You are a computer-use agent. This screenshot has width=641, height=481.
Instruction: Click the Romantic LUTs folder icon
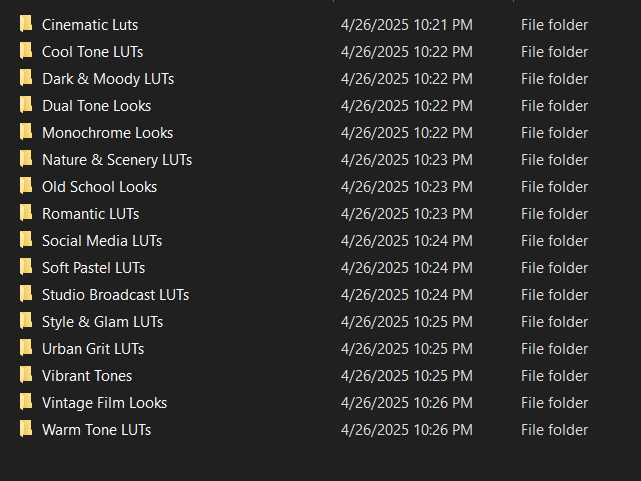[x=26, y=213]
